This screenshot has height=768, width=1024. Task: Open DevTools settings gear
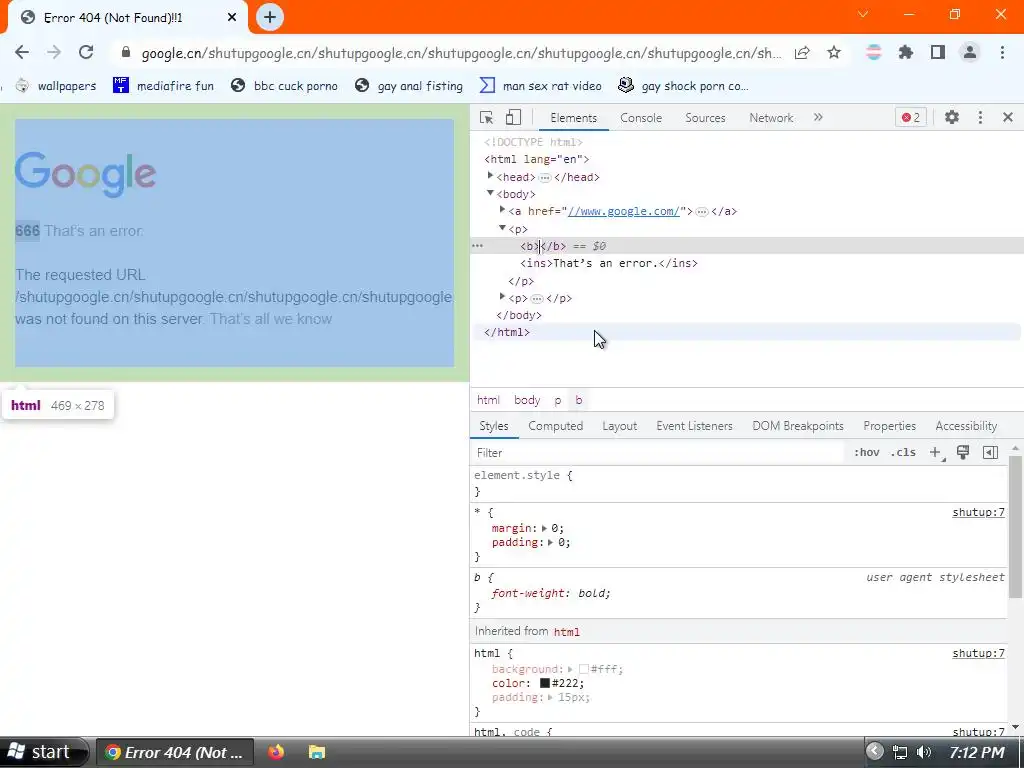(952, 118)
